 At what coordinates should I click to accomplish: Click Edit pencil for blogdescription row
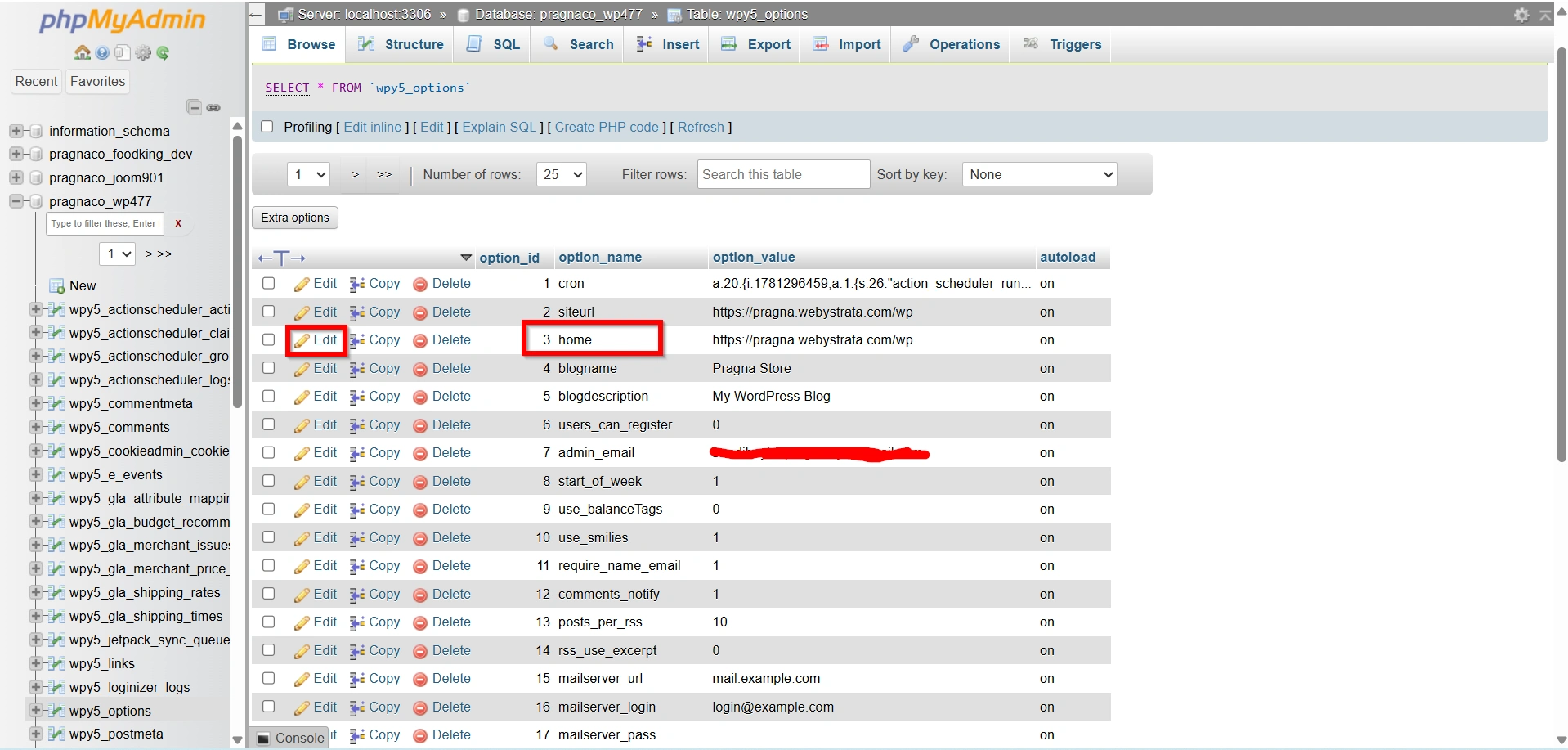point(302,397)
